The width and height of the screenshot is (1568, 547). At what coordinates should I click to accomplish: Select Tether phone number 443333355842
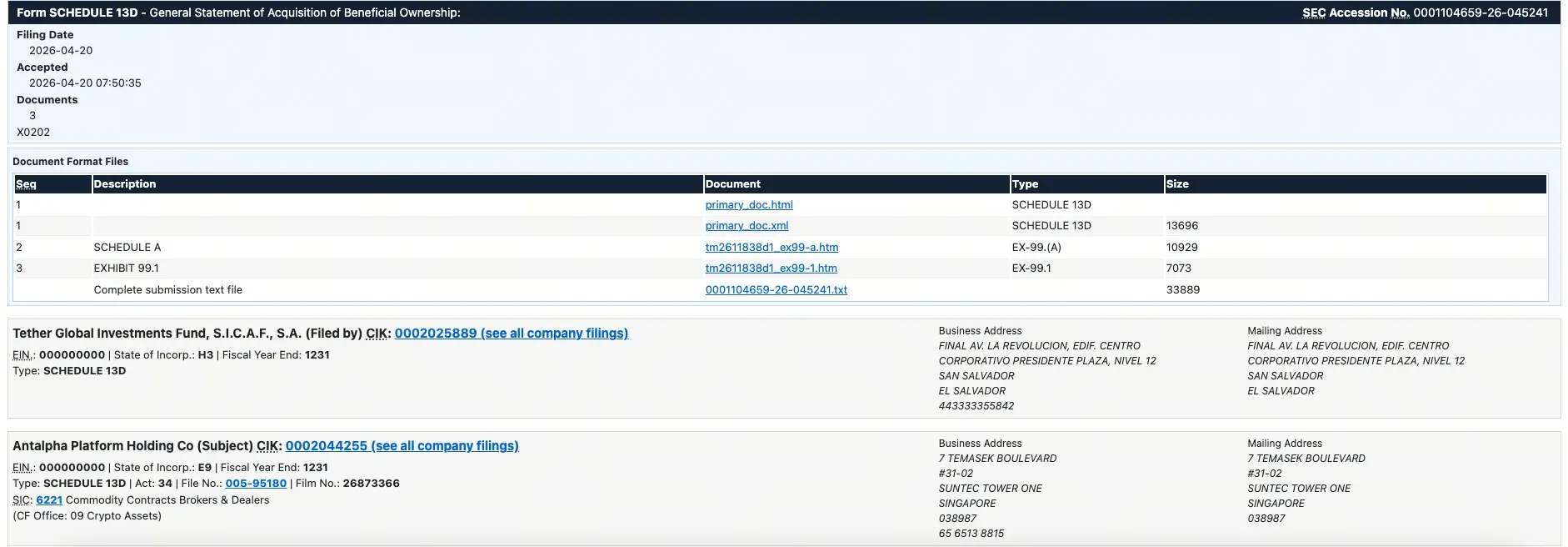[x=976, y=406]
